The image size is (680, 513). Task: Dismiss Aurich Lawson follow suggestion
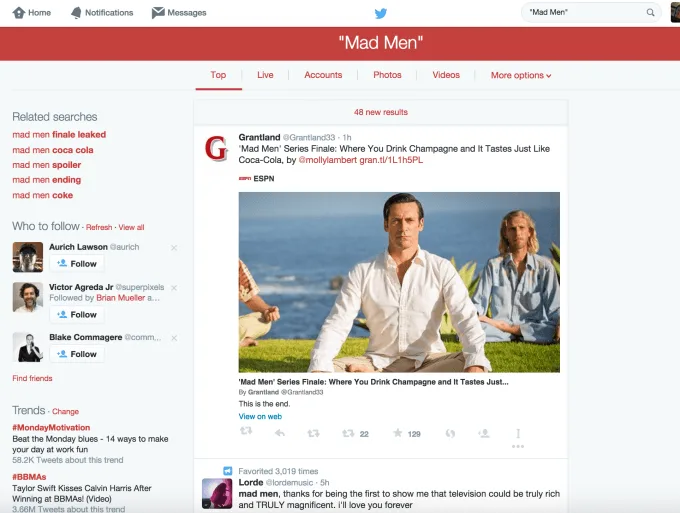tap(174, 248)
